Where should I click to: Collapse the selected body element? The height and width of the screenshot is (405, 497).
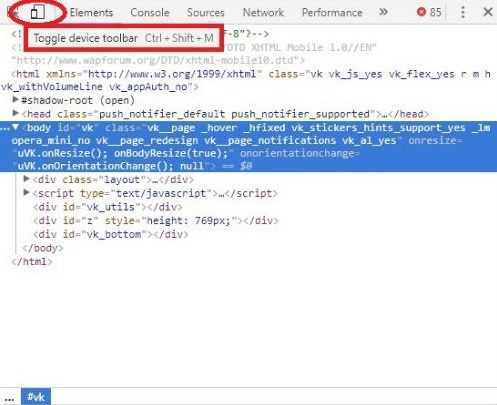pyautogui.click(x=15, y=127)
